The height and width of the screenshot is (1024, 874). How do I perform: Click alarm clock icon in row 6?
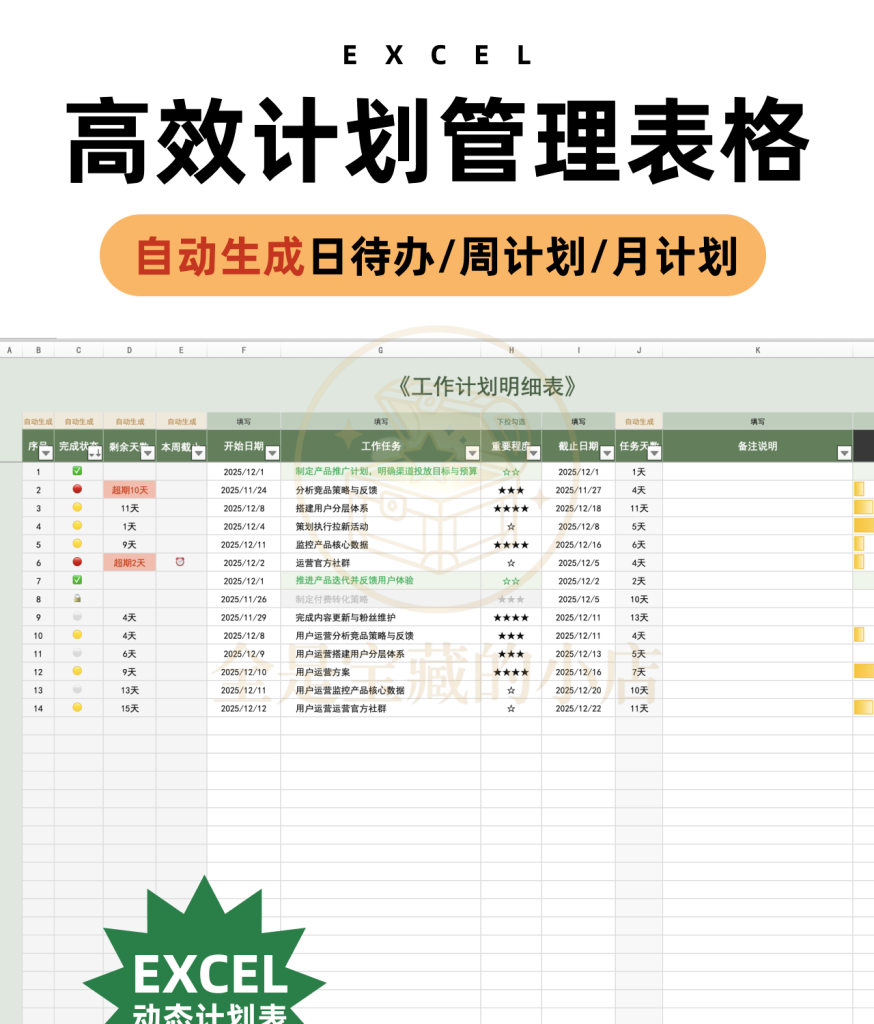click(x=180, y=562)
